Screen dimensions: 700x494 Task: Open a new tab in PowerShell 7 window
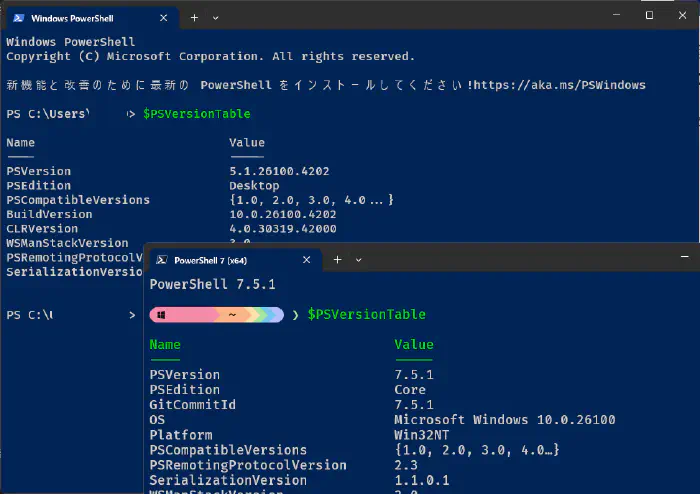tap(338, 260)
